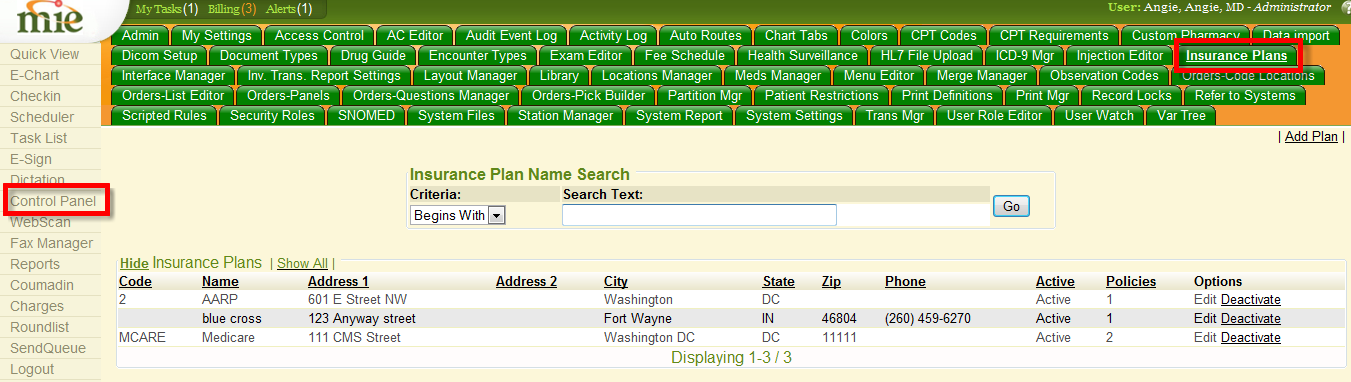Edit the blue cross plan
The height and width of the screenshot is (382, 1351).
(x=1205, y=319)
